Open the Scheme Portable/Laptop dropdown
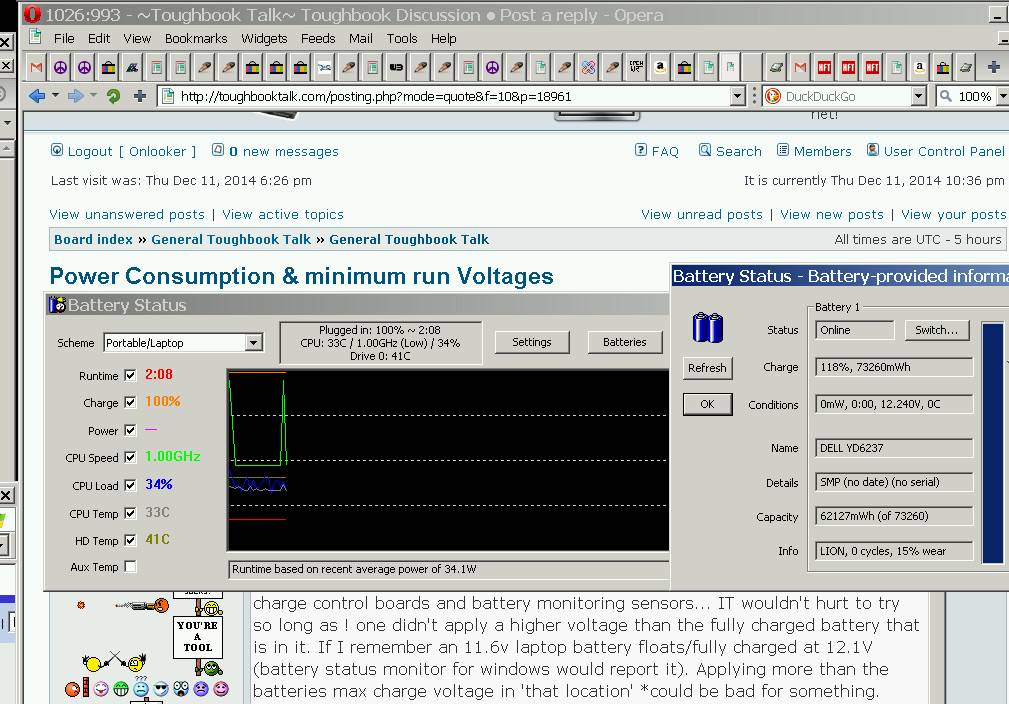 click(254, 342)
